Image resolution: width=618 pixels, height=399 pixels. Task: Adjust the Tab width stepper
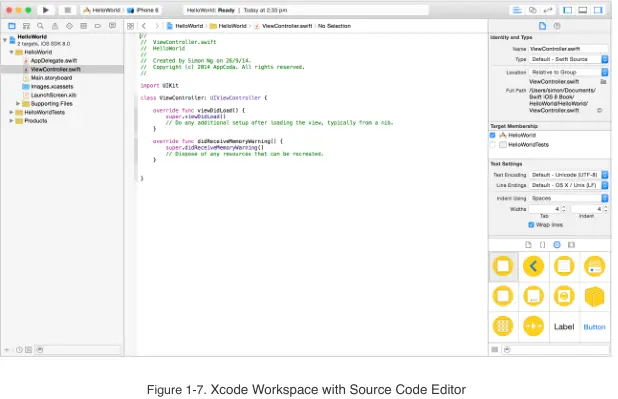[564, 209]
